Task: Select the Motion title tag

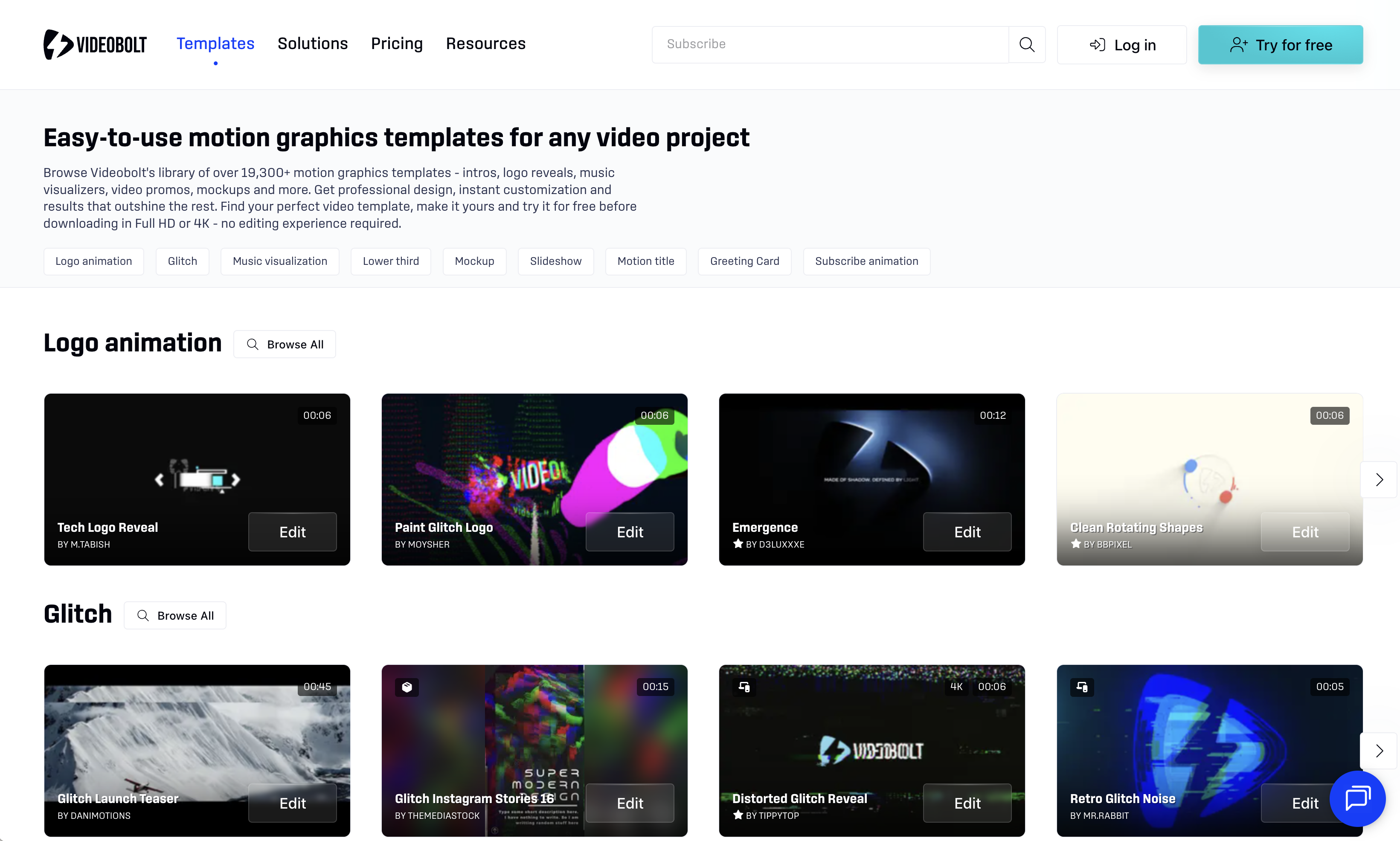Action: (x=646, y=261)
